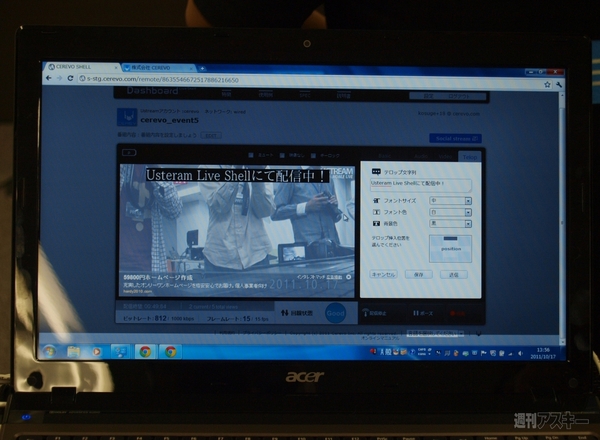Click the frame rate 15 value
The image size is (600, 440).
(246, 318)
